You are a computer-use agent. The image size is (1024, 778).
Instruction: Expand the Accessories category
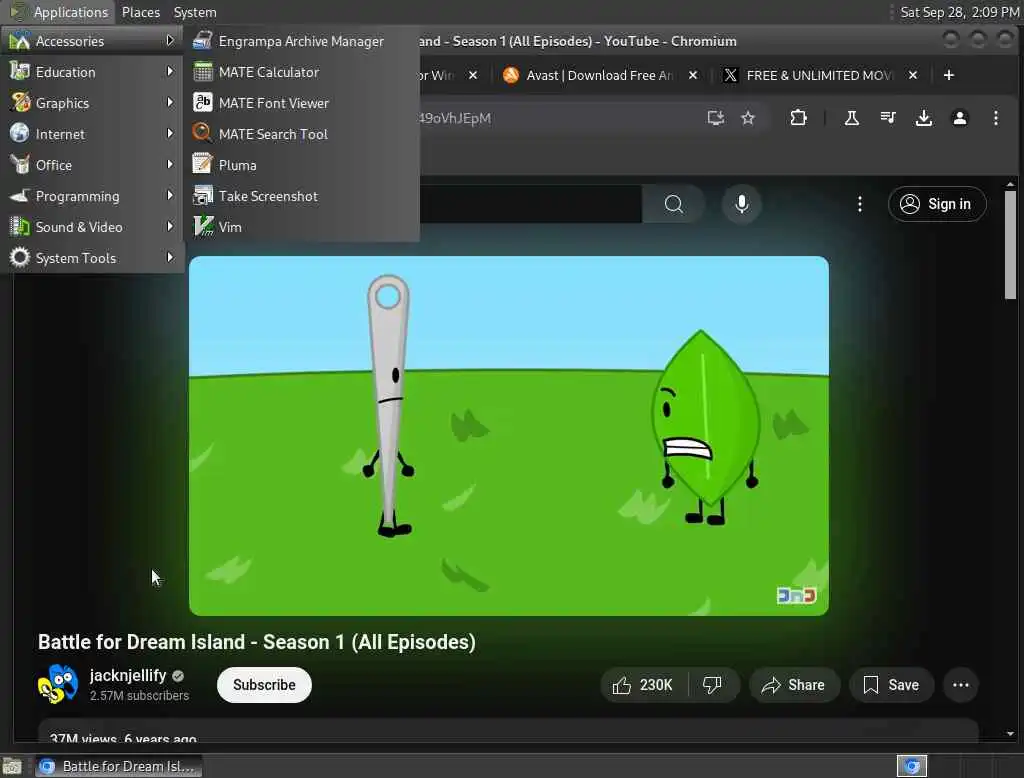click(x=91, y=41)
